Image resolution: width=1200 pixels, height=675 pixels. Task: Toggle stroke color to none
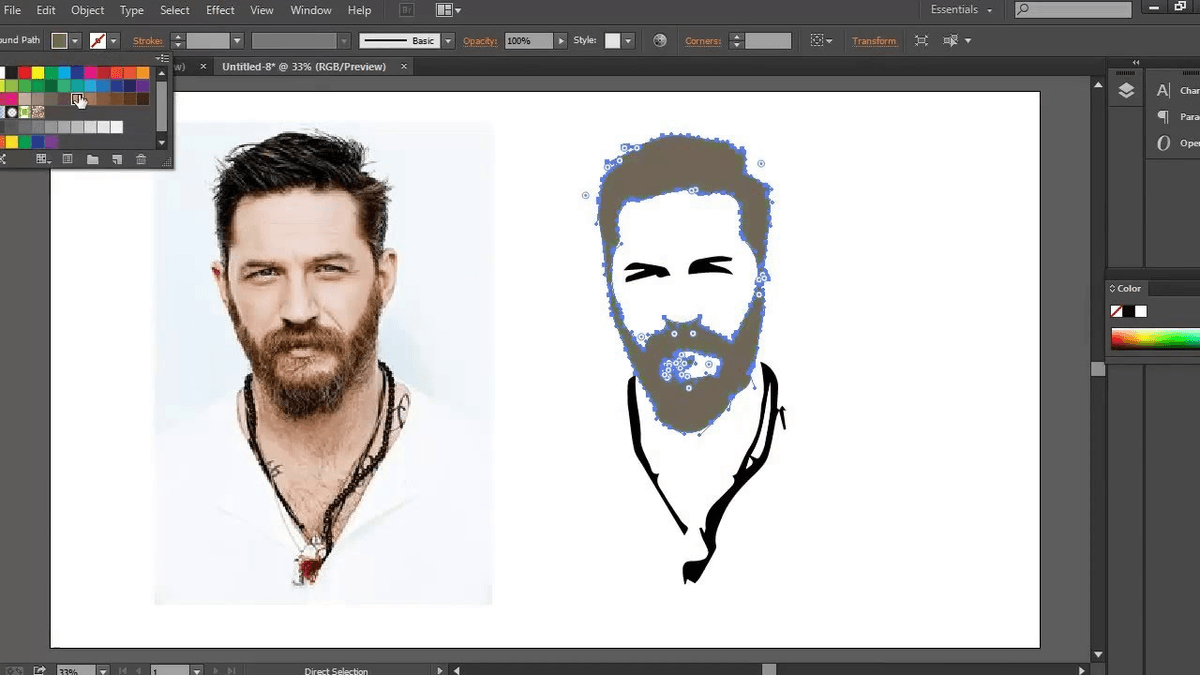point(100,40)
